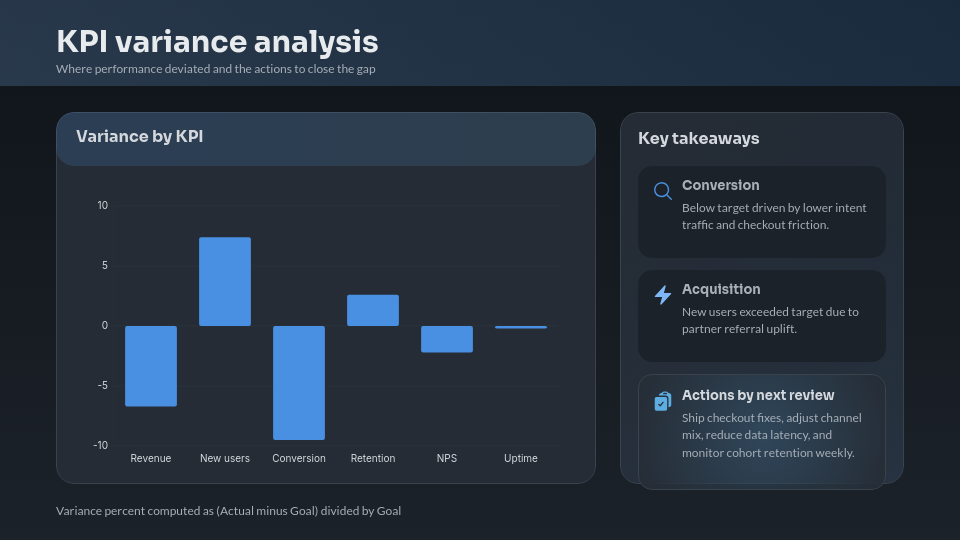Viewport: 960px width, 540px height.
Task: Select the Actions by next review heading
Action: point(758,395)
